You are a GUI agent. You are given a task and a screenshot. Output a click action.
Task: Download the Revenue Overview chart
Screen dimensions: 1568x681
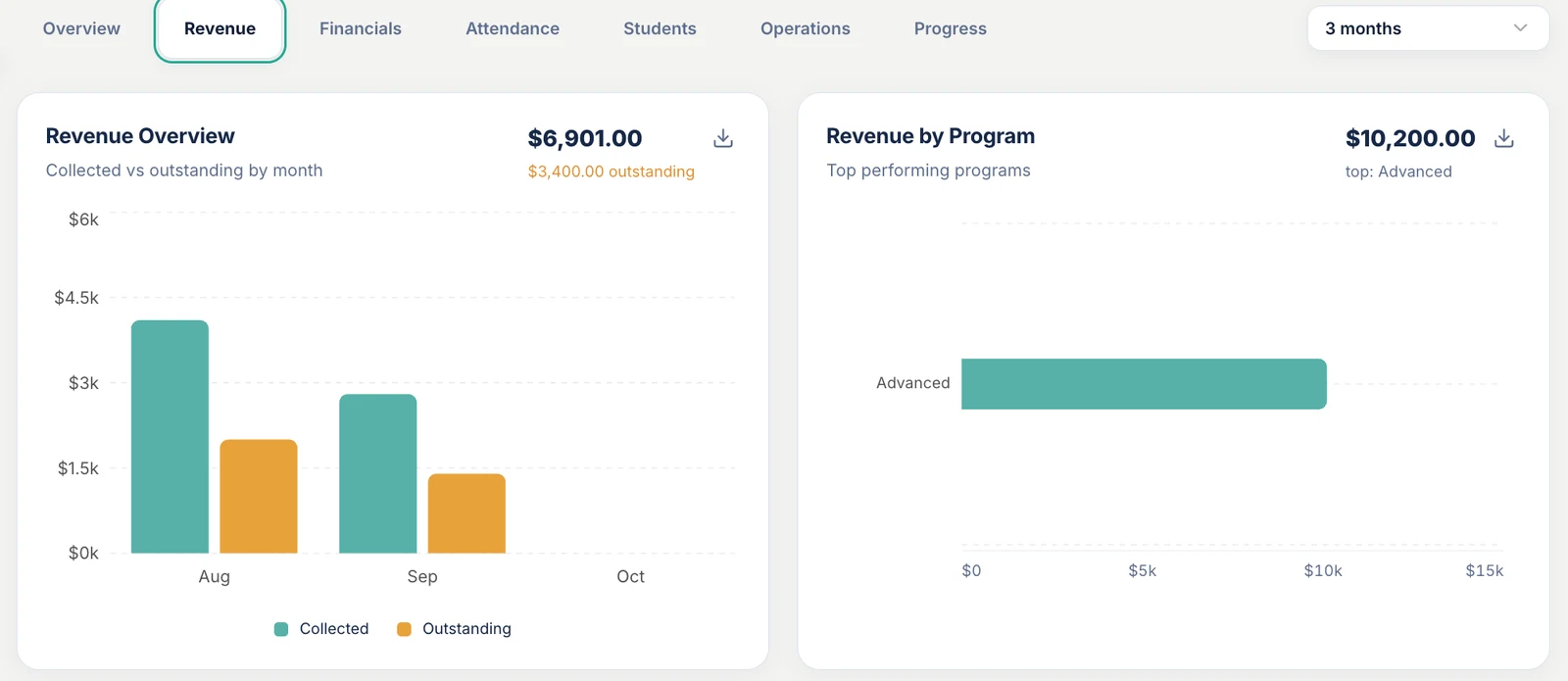click(723, 138)
